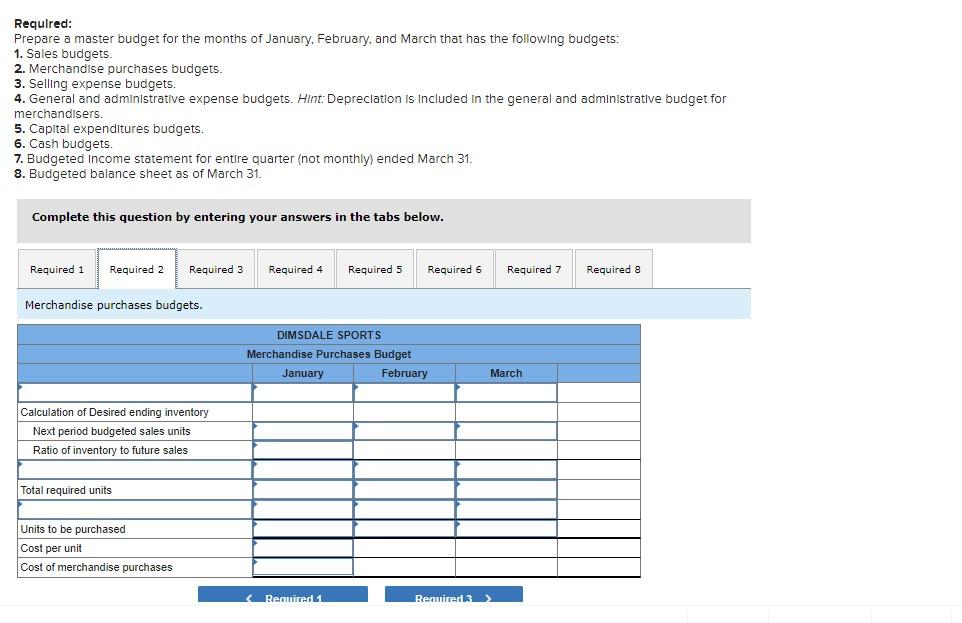Click the 'Required:' heading at the top
This screenshot has height=623, width=962.
[43, 23]
